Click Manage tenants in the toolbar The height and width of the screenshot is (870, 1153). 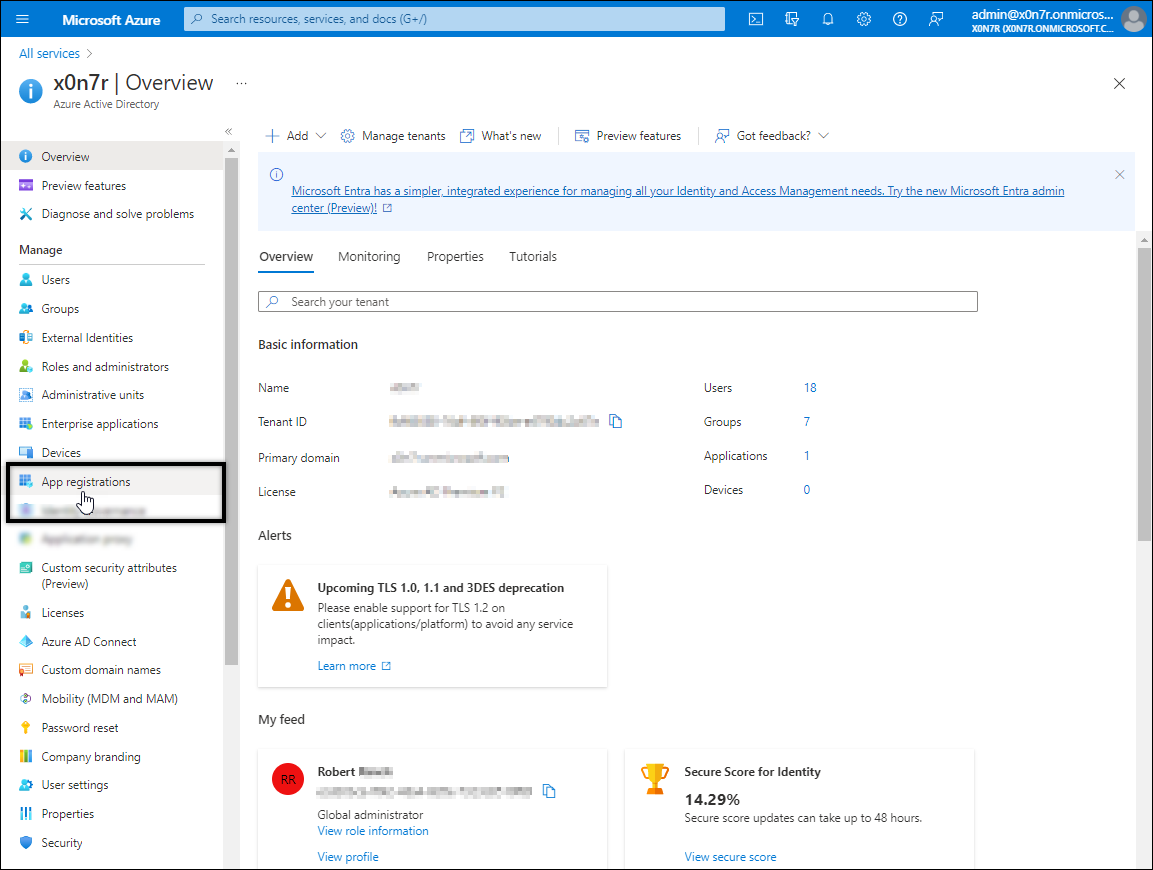click(393, 136)
